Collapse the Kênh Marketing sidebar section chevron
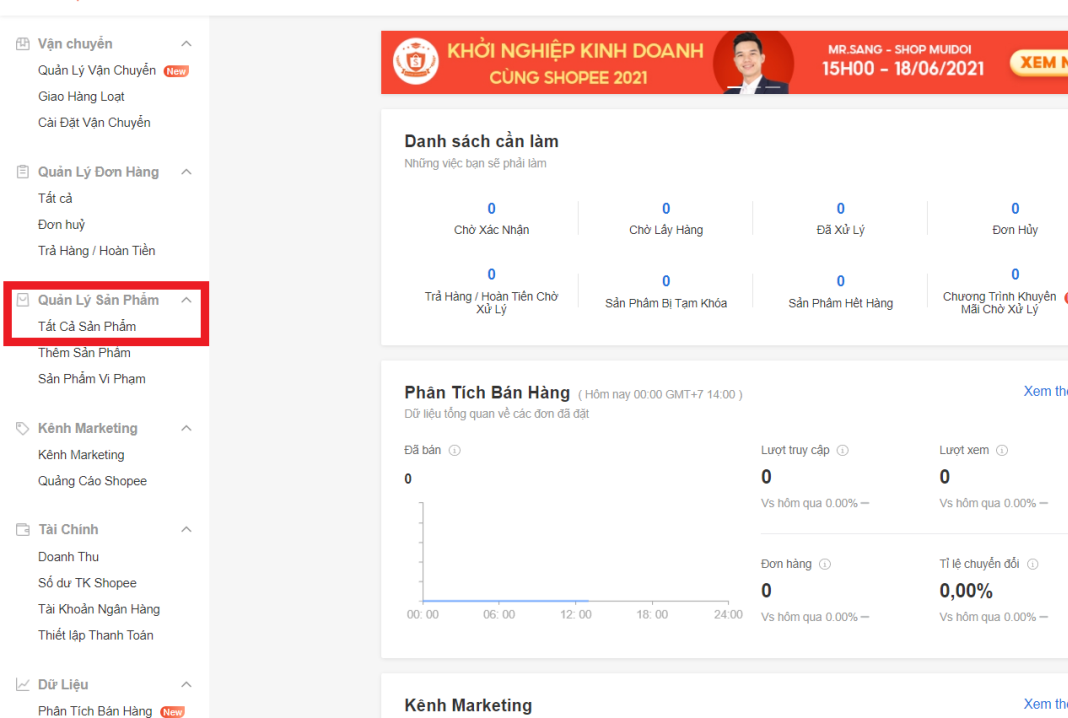 [x=186, y=428]
